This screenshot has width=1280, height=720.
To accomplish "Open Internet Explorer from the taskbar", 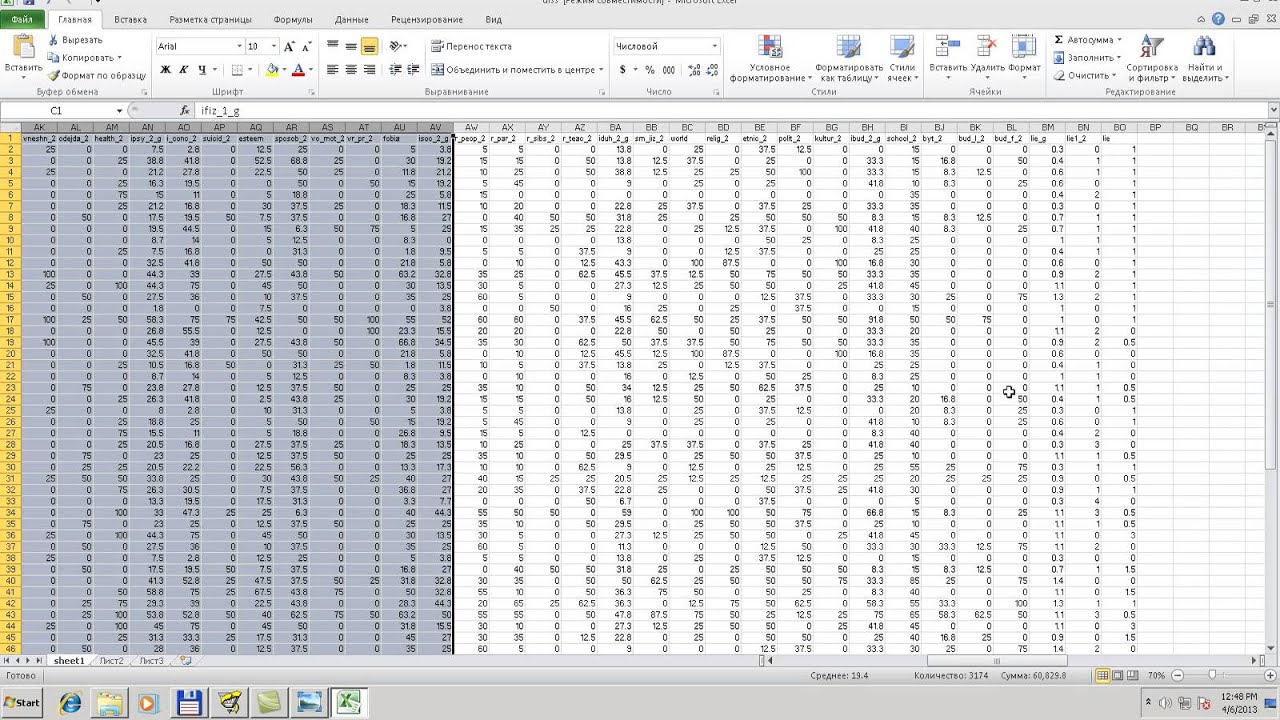I will (71, 702).
